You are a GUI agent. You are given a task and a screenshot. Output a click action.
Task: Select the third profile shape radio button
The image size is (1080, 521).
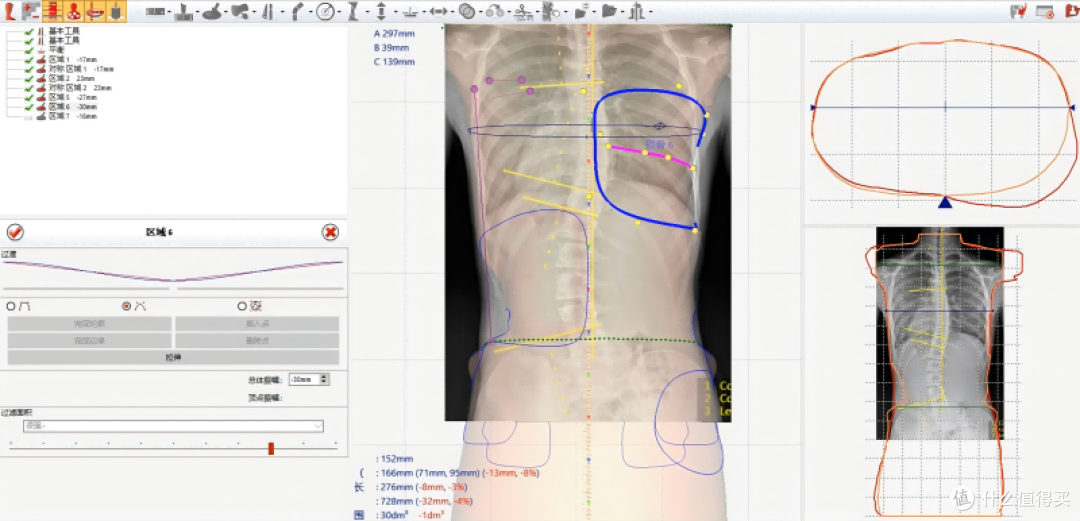pyautogui.click(x=242, y=306)
